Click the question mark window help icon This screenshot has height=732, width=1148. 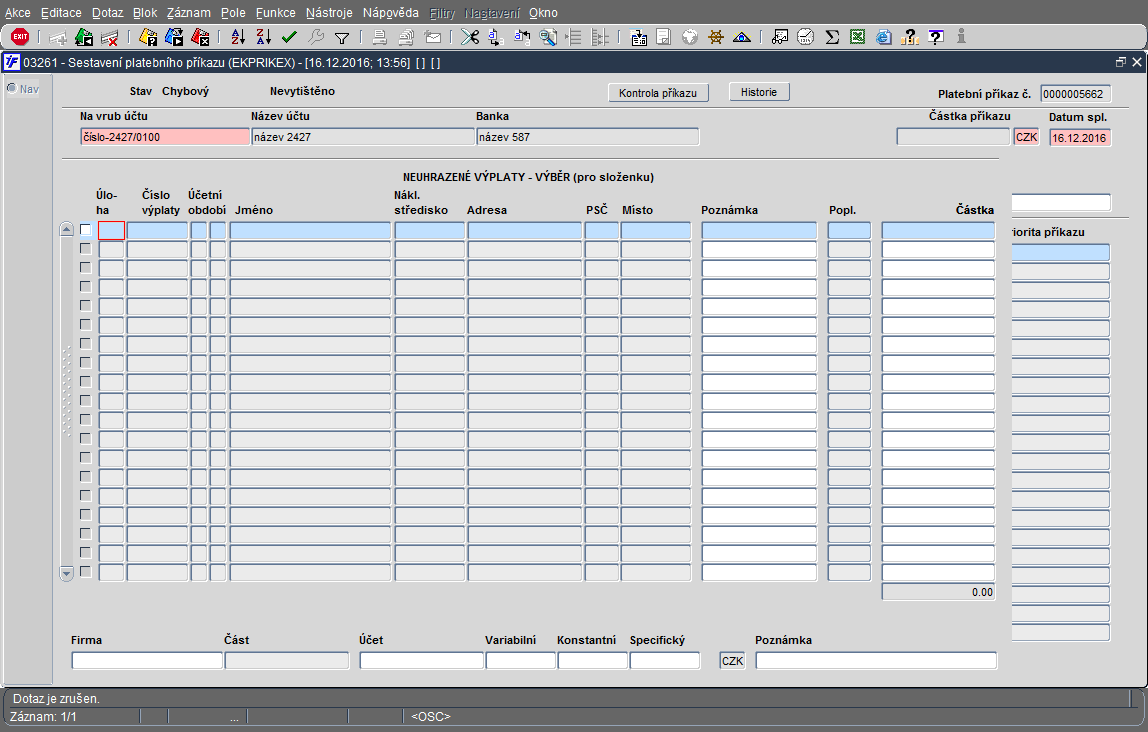[936, 37]
